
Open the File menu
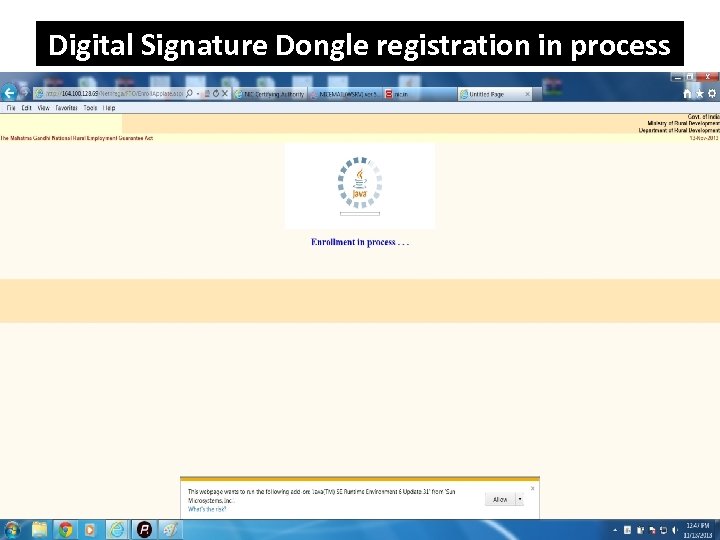[x=11, y=108]
